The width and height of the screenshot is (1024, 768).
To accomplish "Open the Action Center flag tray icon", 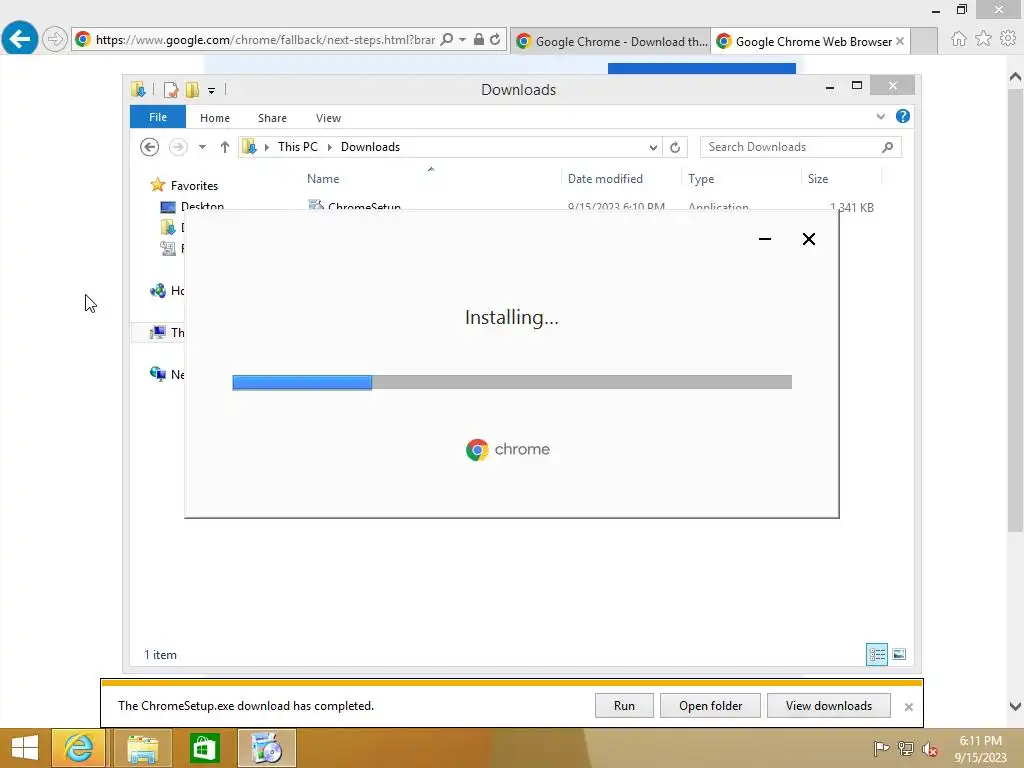I will 881,748.
